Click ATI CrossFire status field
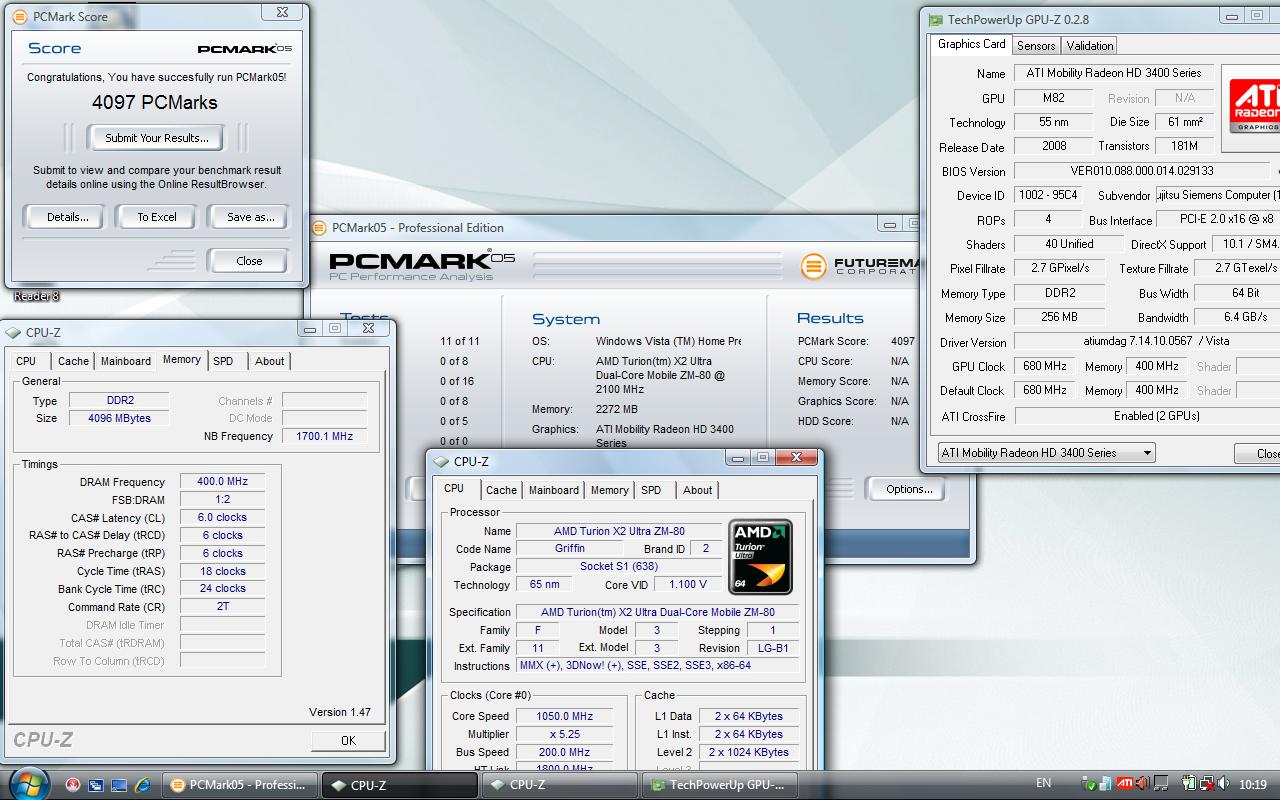Image resolution: width=1280 pixels, height=800 pixels. [x=1147, y=416]
